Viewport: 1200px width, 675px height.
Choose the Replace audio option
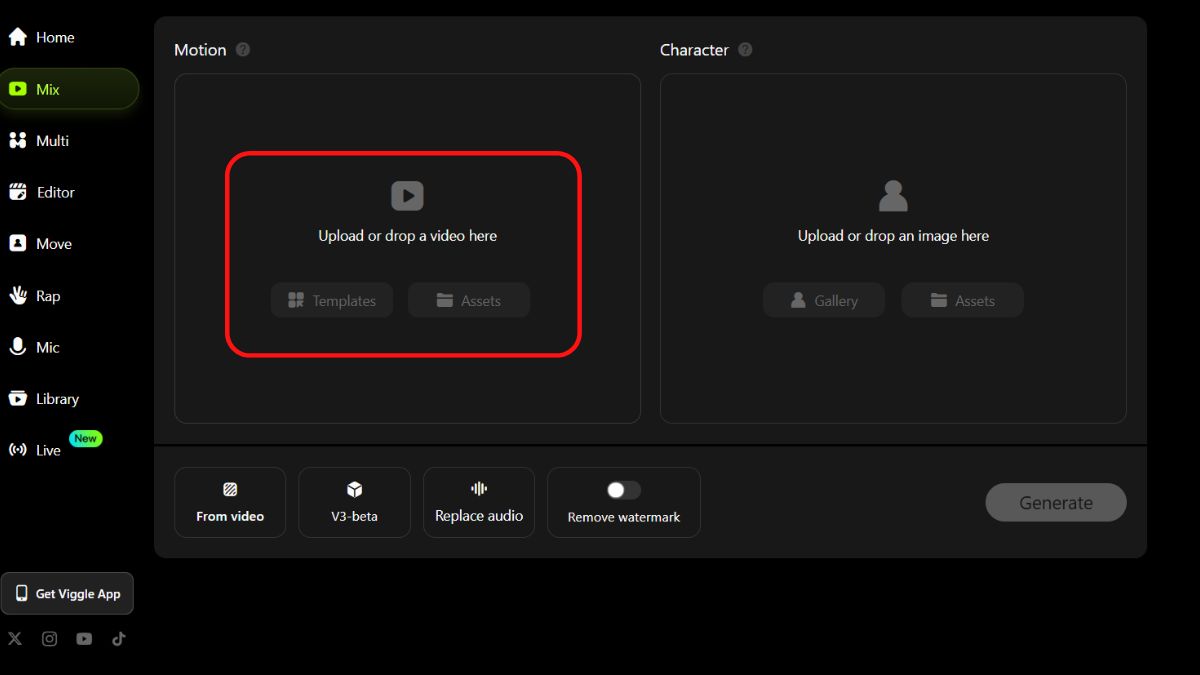pyautogui.click(x=479, y=502)
